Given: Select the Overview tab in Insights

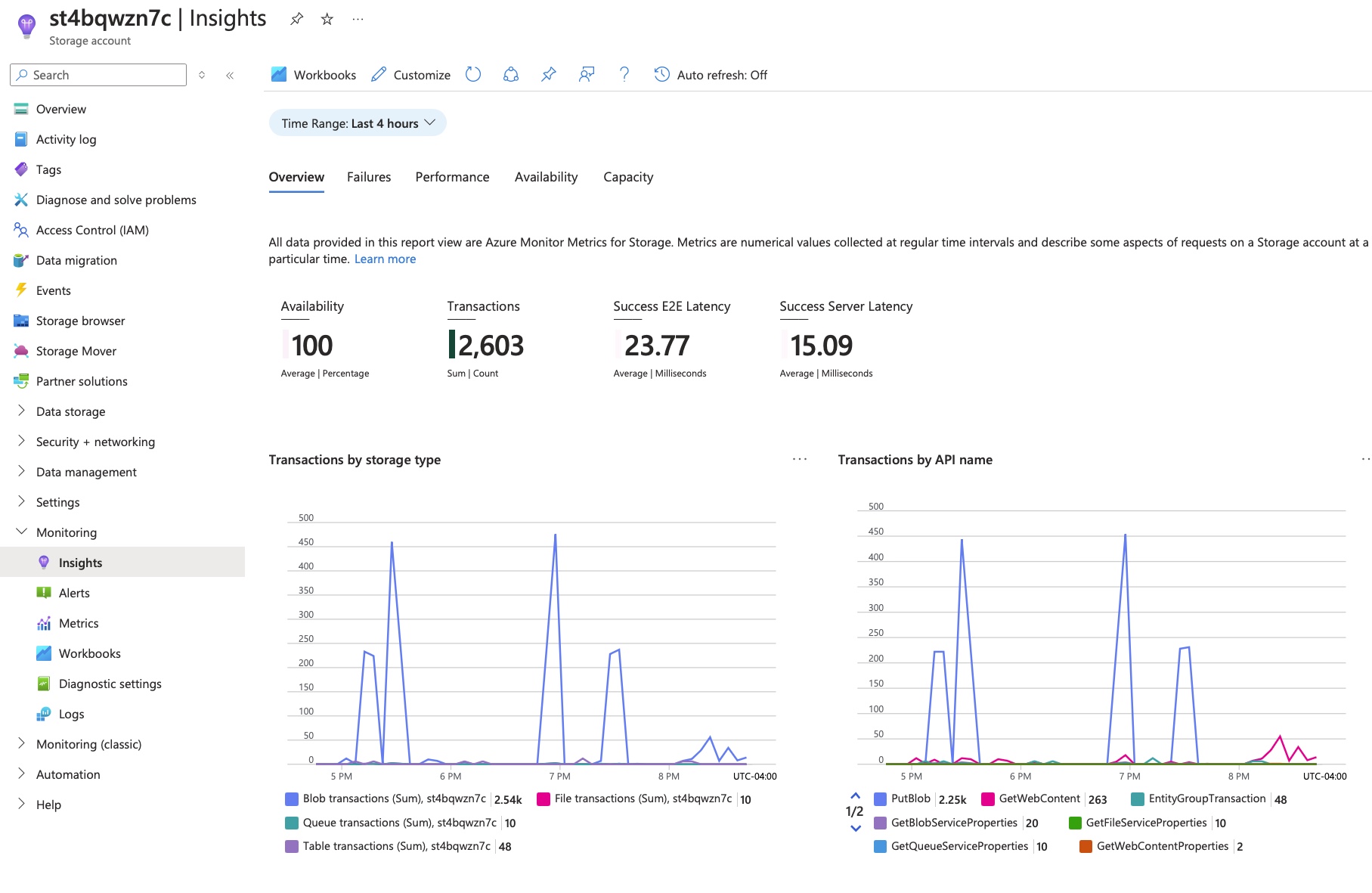Looking at the screenshot, I should pos(296,177).
